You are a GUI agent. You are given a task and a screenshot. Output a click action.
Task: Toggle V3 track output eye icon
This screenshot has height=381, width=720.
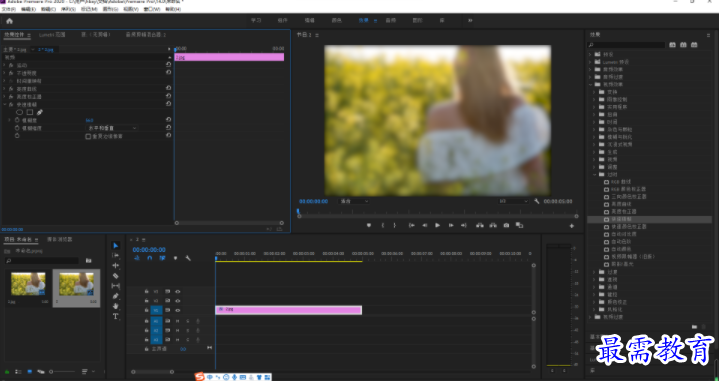(x=178, y=291)
